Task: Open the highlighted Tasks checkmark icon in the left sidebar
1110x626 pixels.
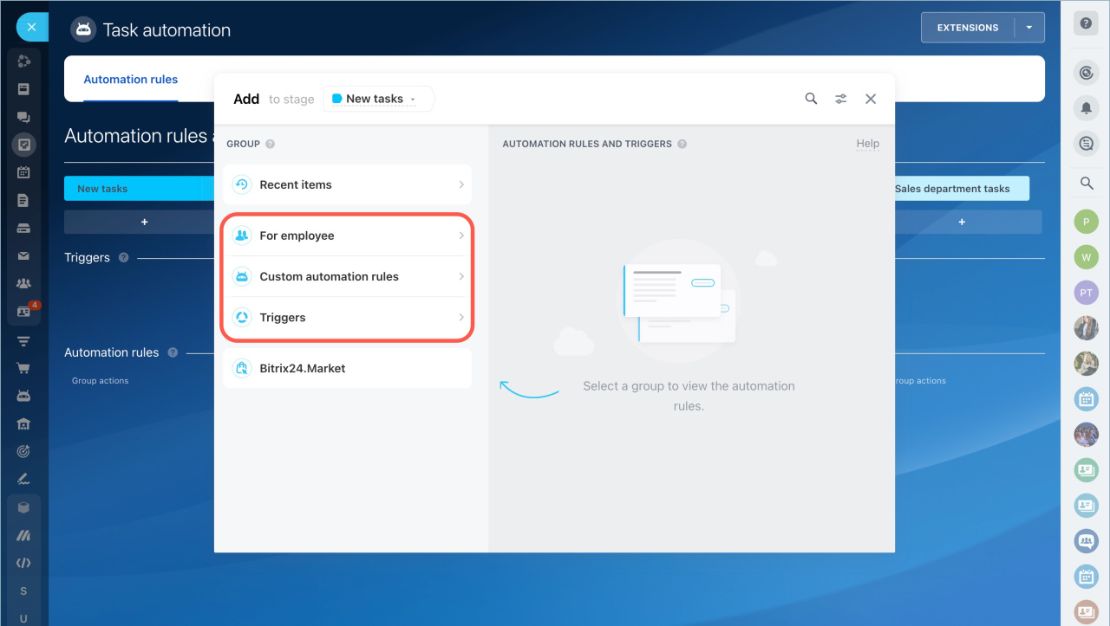Action: click(x=23, y=145)
